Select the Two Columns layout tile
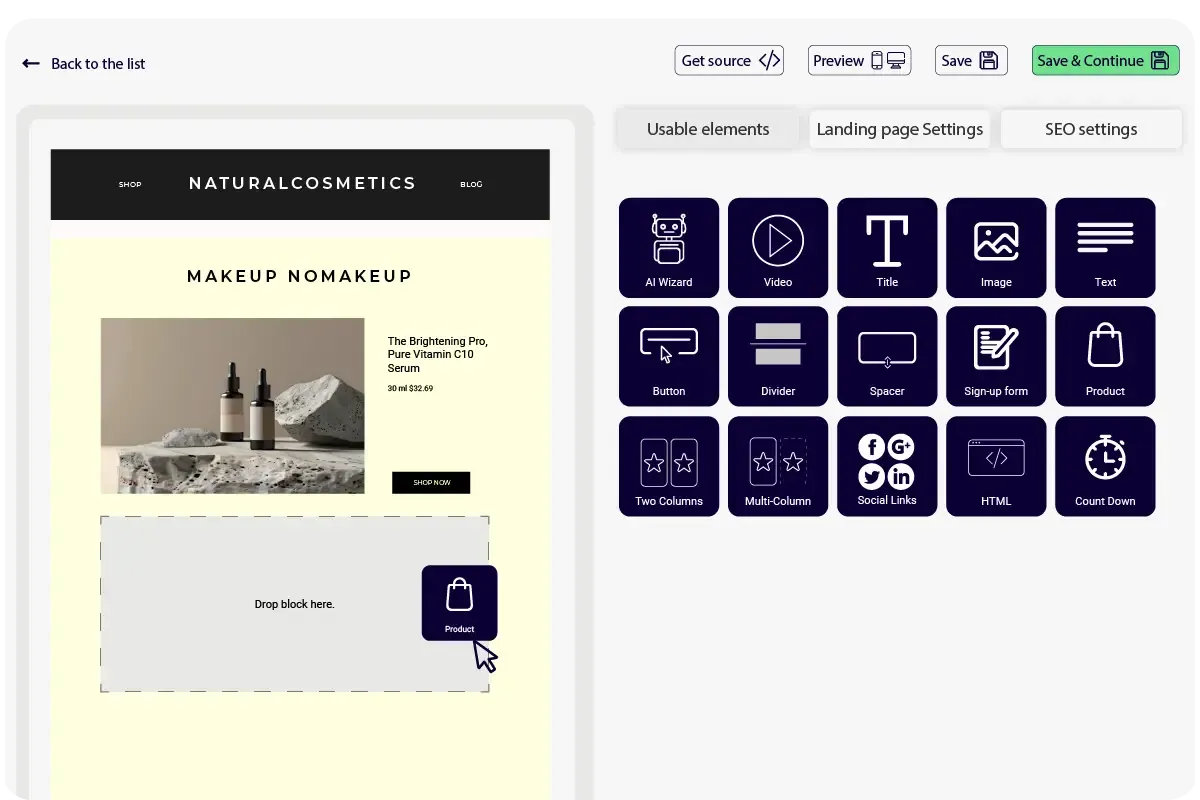 669,466
